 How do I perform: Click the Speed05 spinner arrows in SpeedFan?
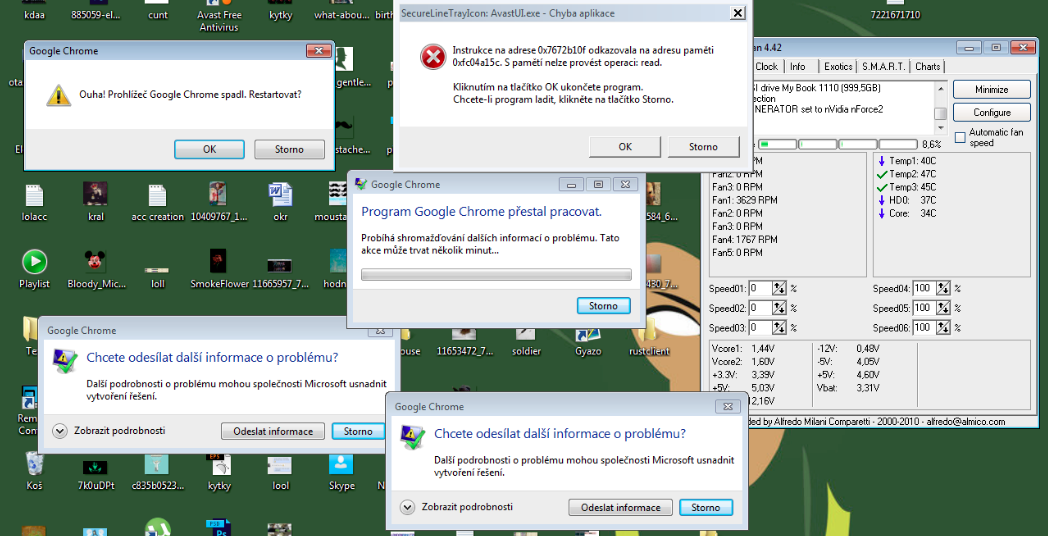942,308
